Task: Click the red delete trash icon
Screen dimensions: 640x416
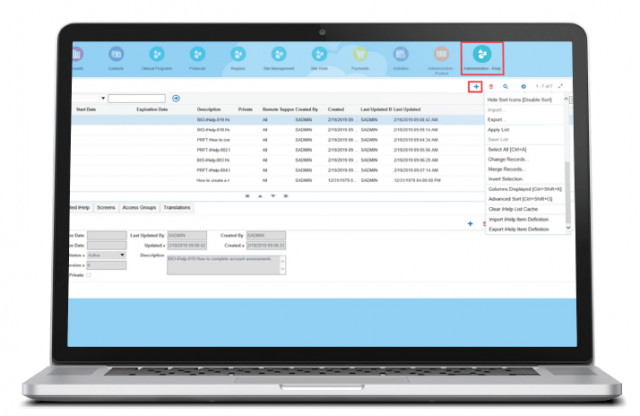Action: click(491, 87)
